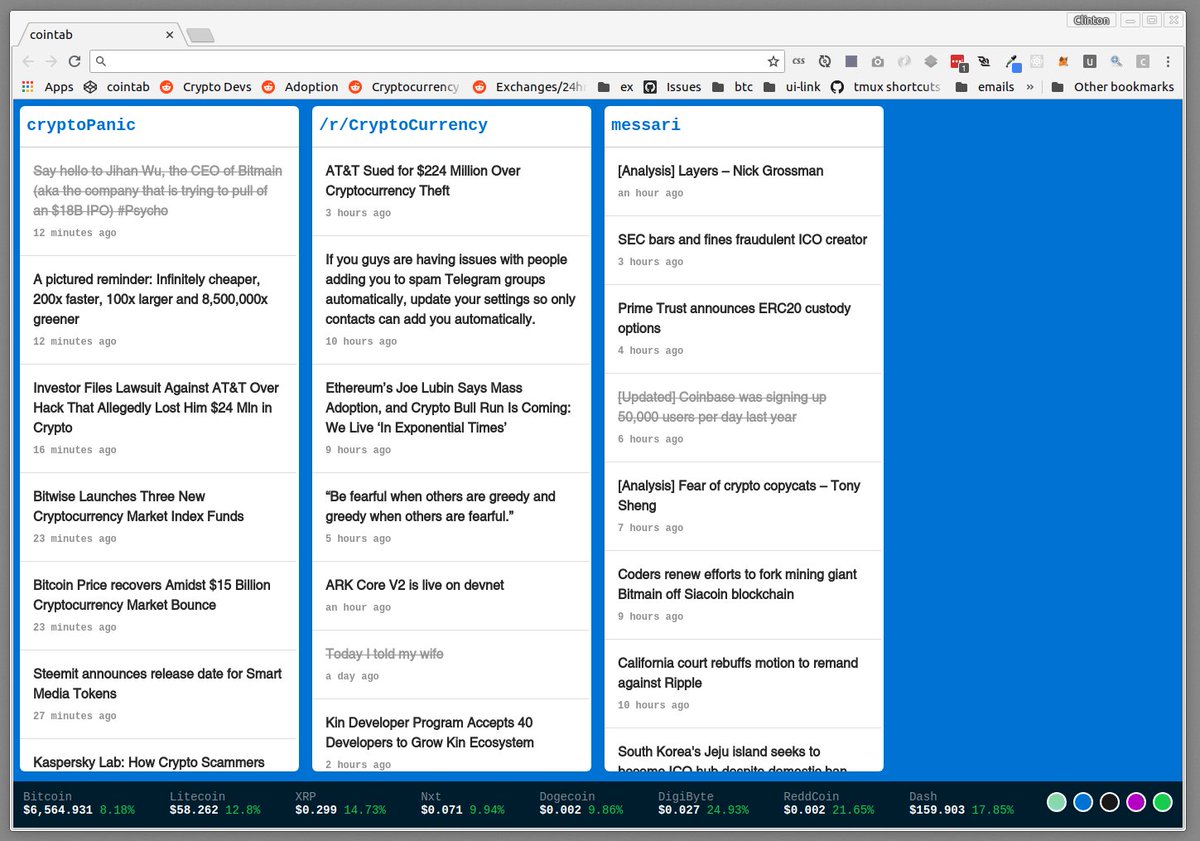
Task: Select the blue theme circle
Action: point(1083,802)
